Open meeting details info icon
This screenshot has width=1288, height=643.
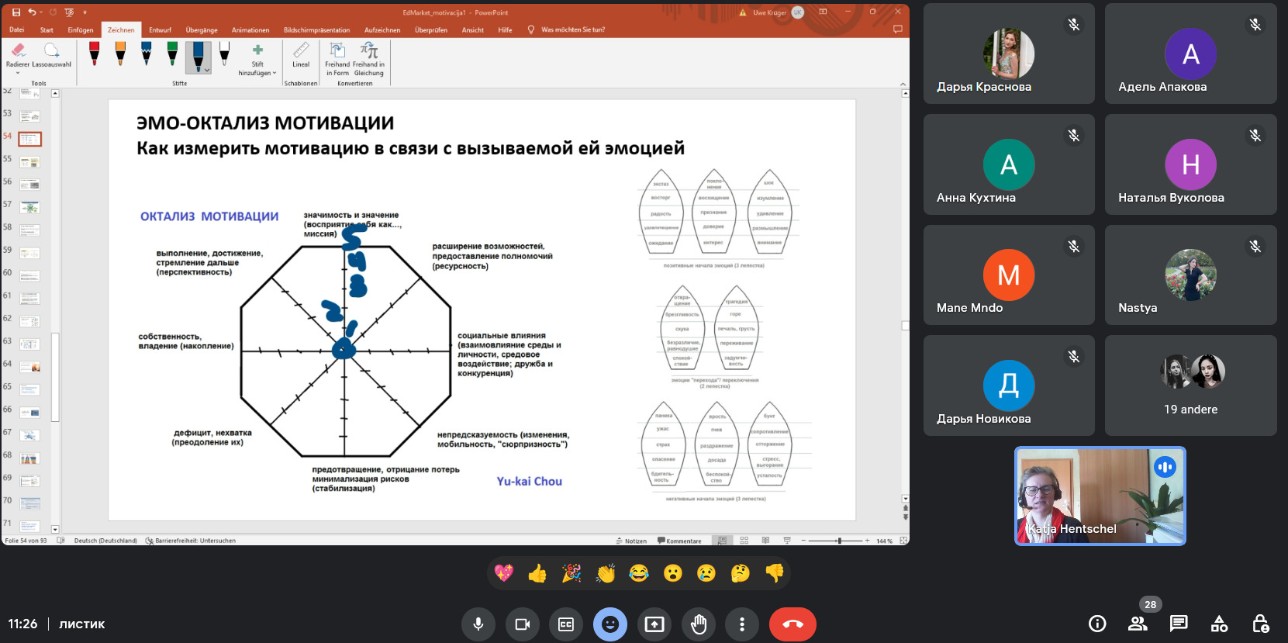point(1097,624)
